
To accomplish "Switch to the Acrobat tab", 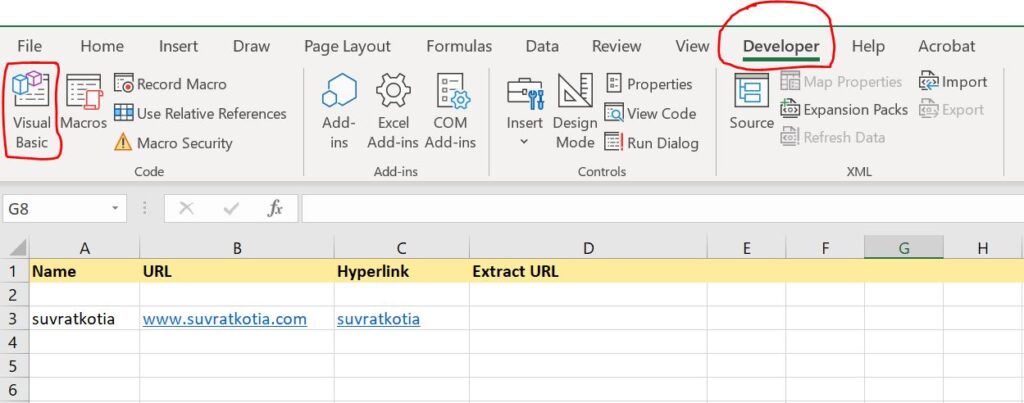I will coord(946,46).
